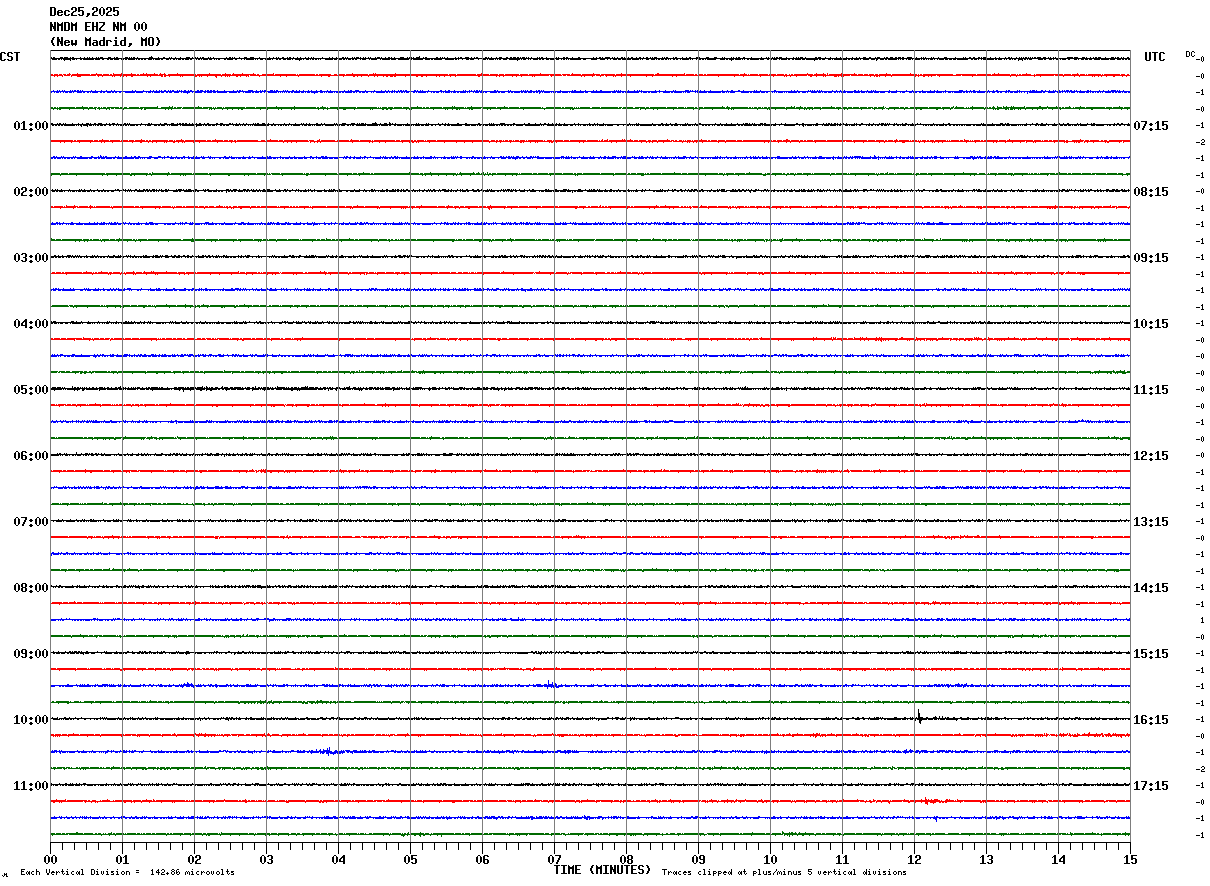Viewport: 1210px width, 886px height.
Task: Pick the 15:15 UTC time label
Action: click(1151, 654)
